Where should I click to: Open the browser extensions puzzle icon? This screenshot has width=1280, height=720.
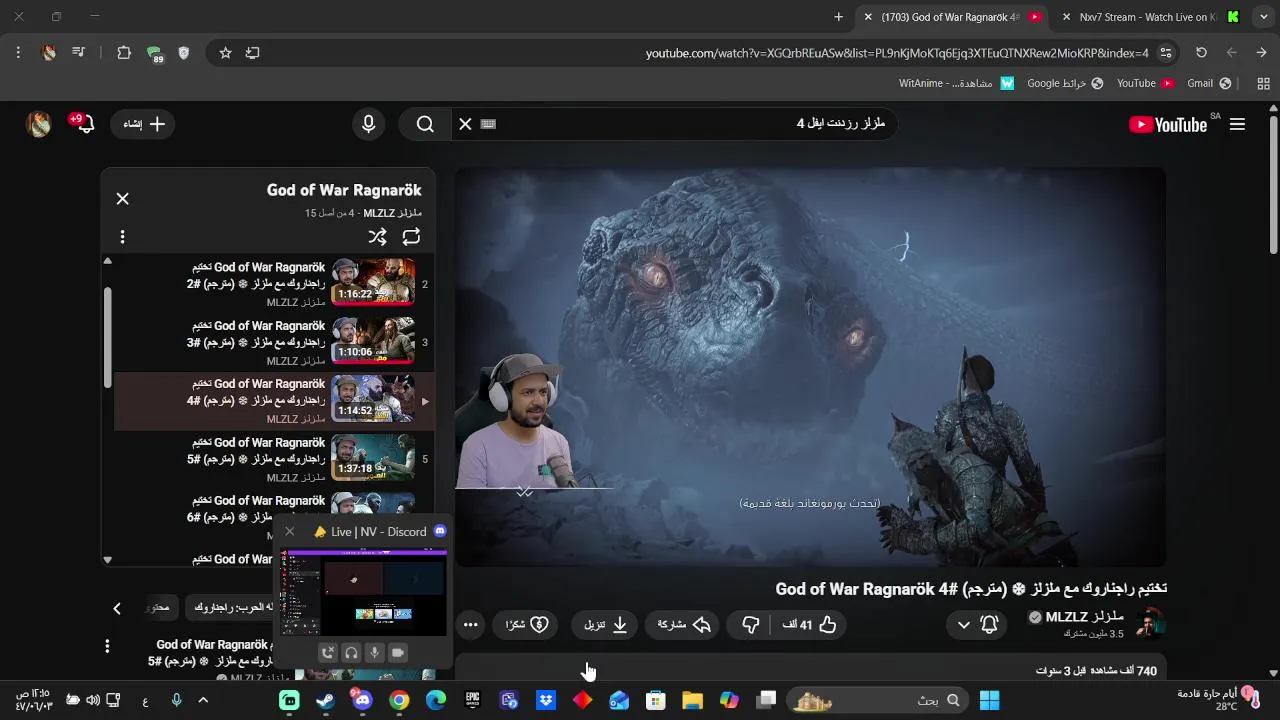(x=124, y=53)
